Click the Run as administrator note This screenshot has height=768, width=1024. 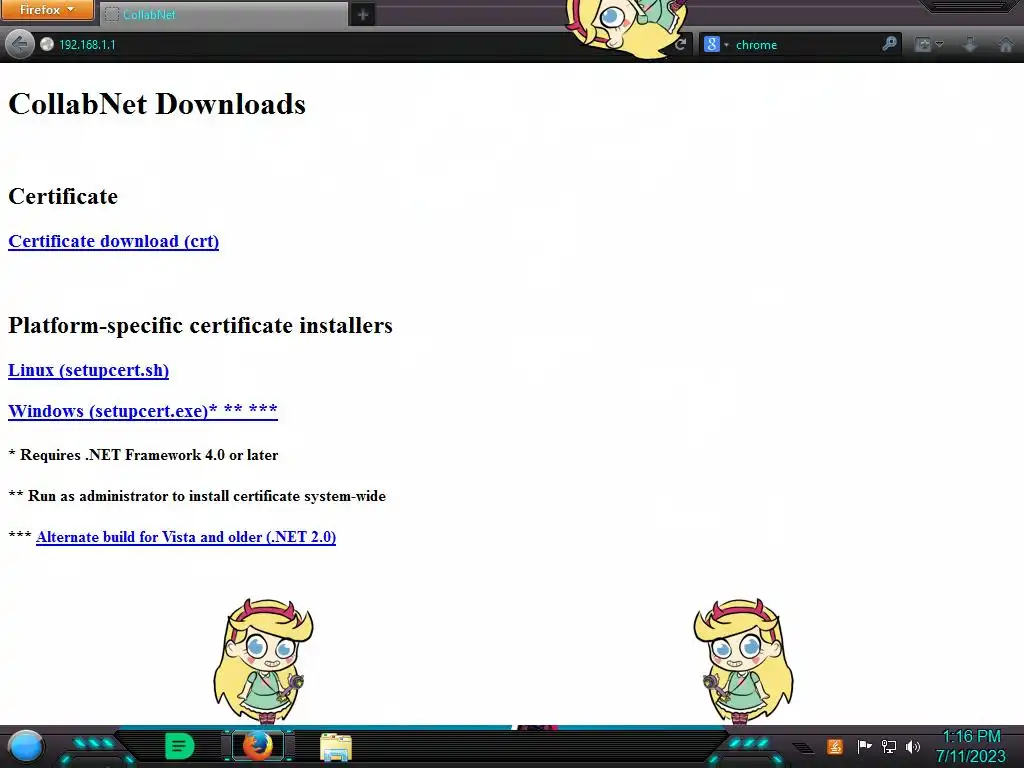click(197, 496)
